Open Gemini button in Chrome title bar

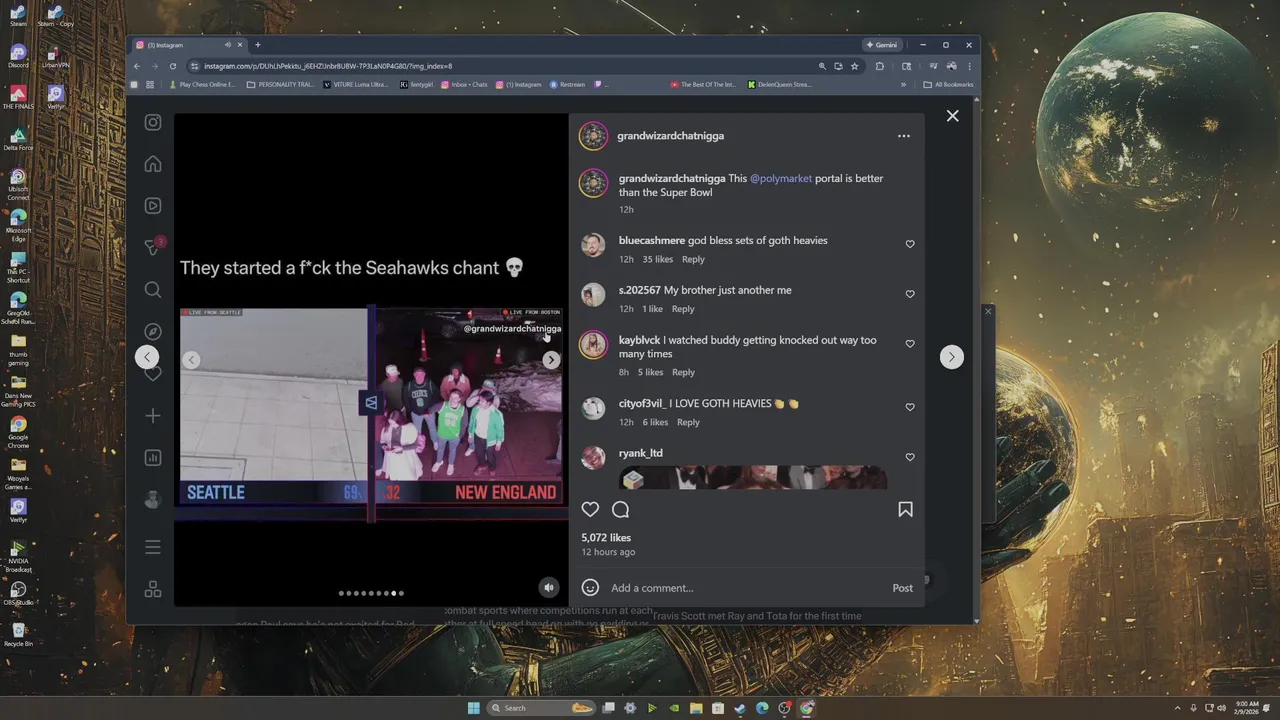[882, 45]
